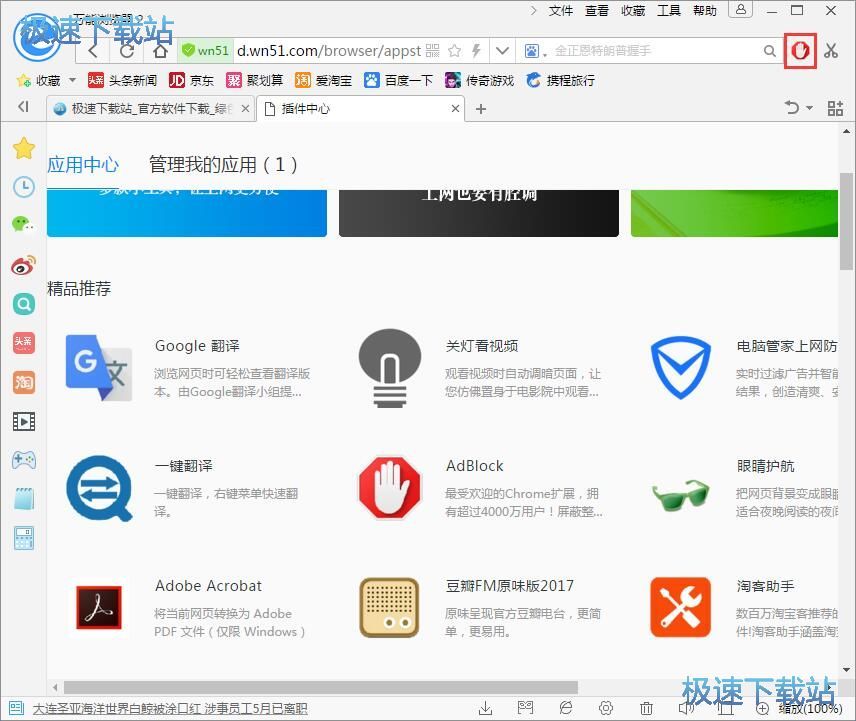Open calculator icon in sidebar
Screen dimensions: 856x721
pos(24,538)
